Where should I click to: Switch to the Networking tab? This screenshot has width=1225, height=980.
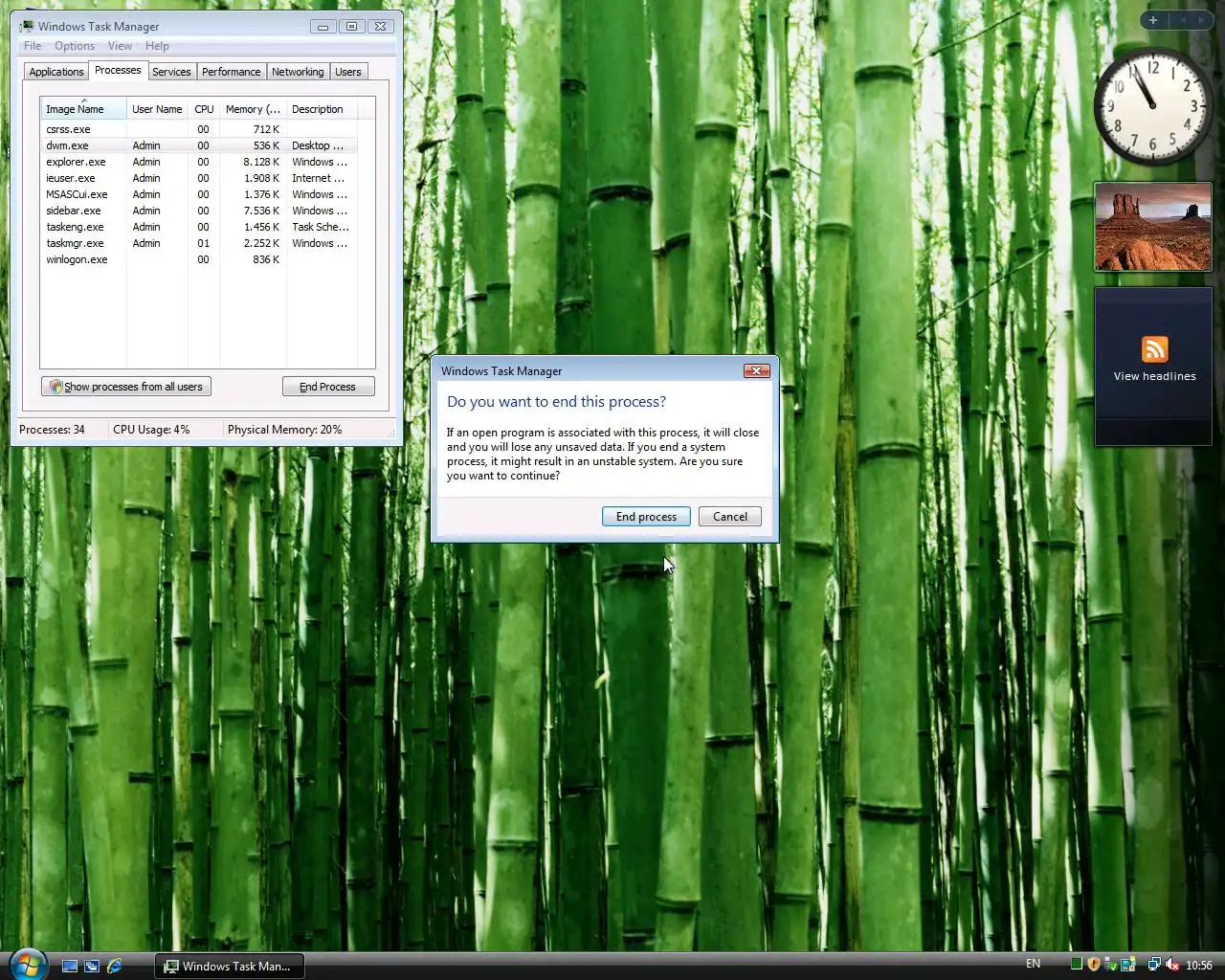[x=298, y=72]
